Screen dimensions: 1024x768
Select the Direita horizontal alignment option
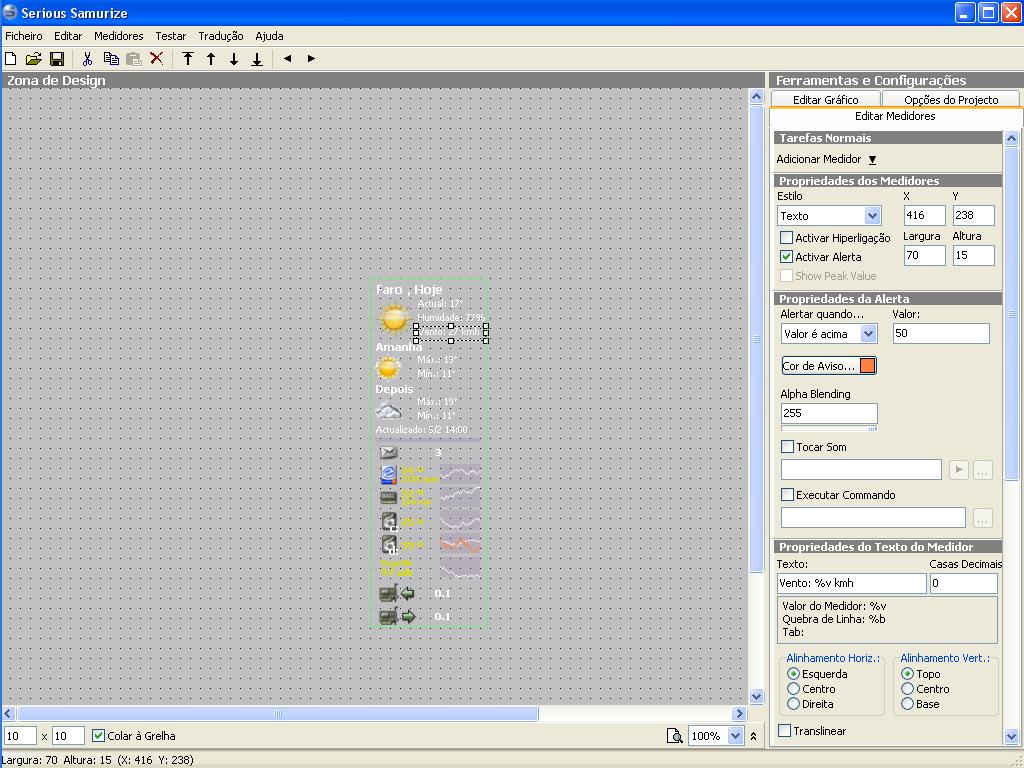click(x=794, y=704)
